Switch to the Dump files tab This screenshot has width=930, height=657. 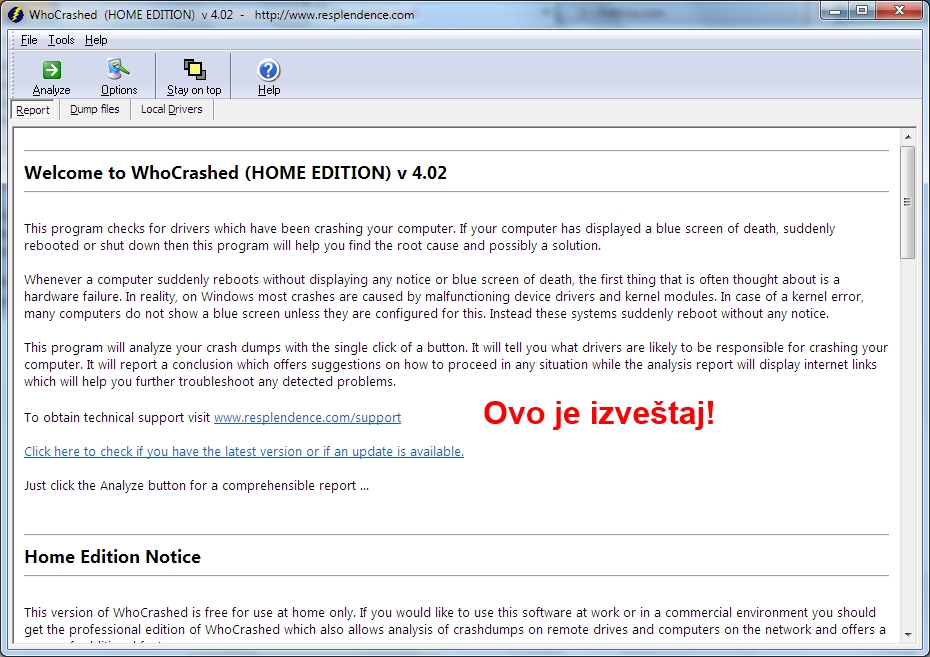[x=95, y=109]
